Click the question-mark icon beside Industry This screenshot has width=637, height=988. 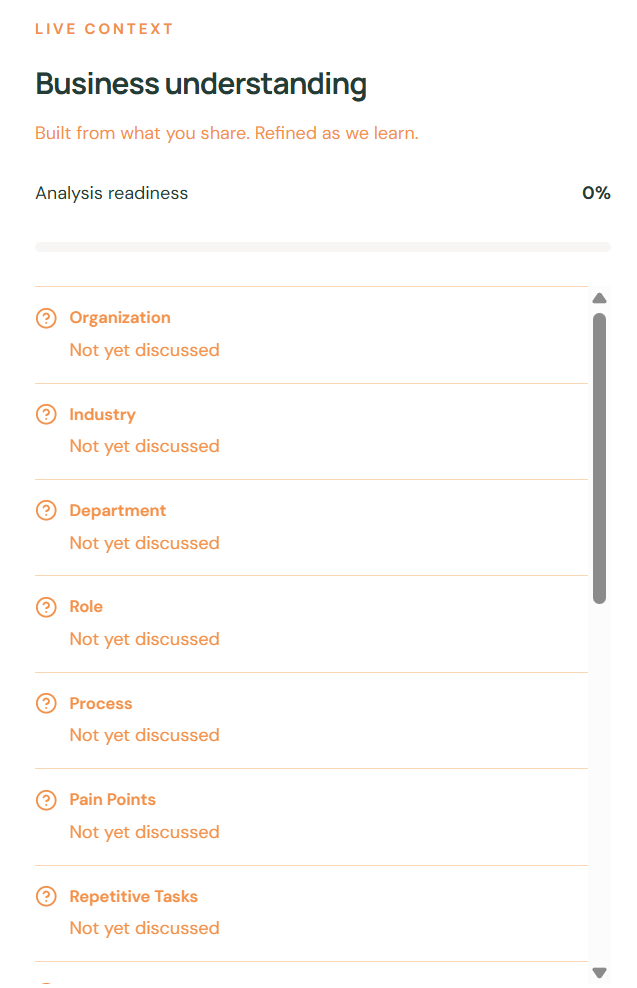click(46, 415)
